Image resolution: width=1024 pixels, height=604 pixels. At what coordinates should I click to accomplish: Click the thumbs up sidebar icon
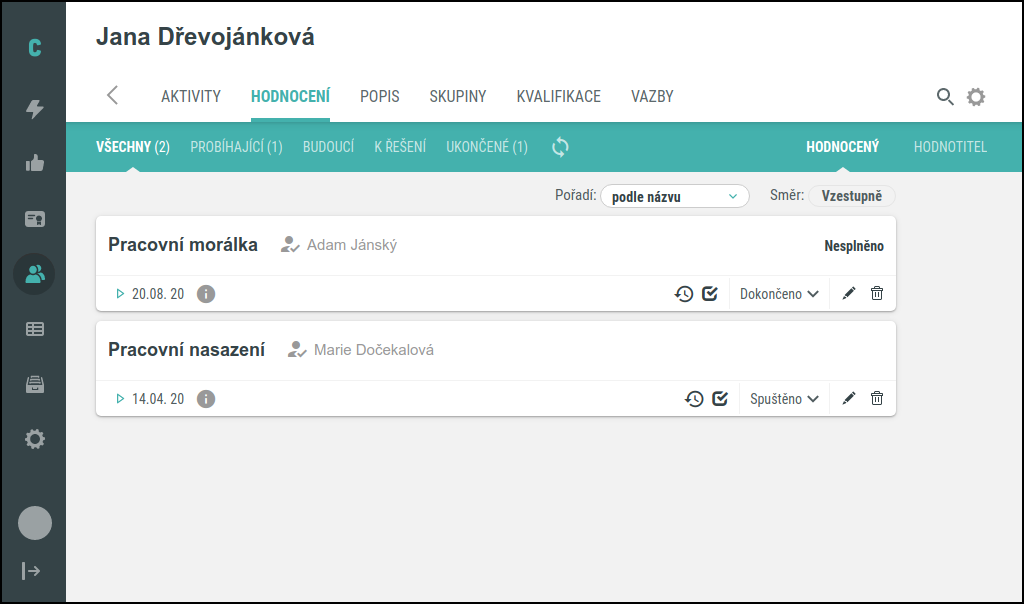35,164
